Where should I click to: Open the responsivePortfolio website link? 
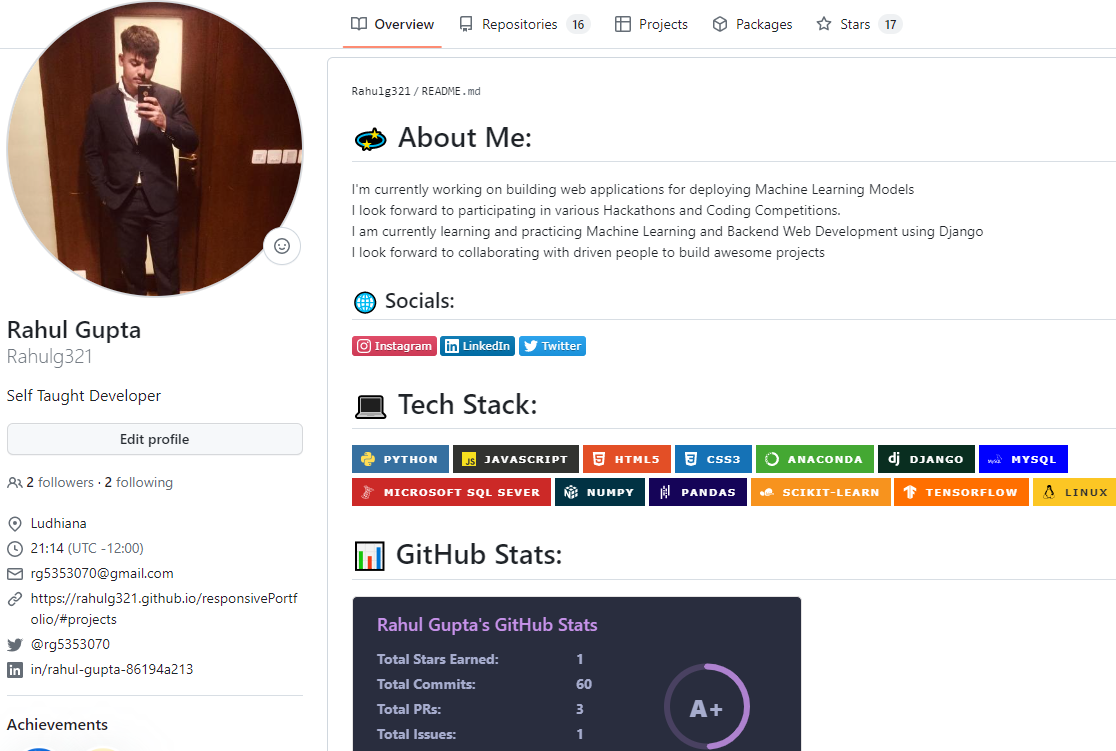(164, 609)
